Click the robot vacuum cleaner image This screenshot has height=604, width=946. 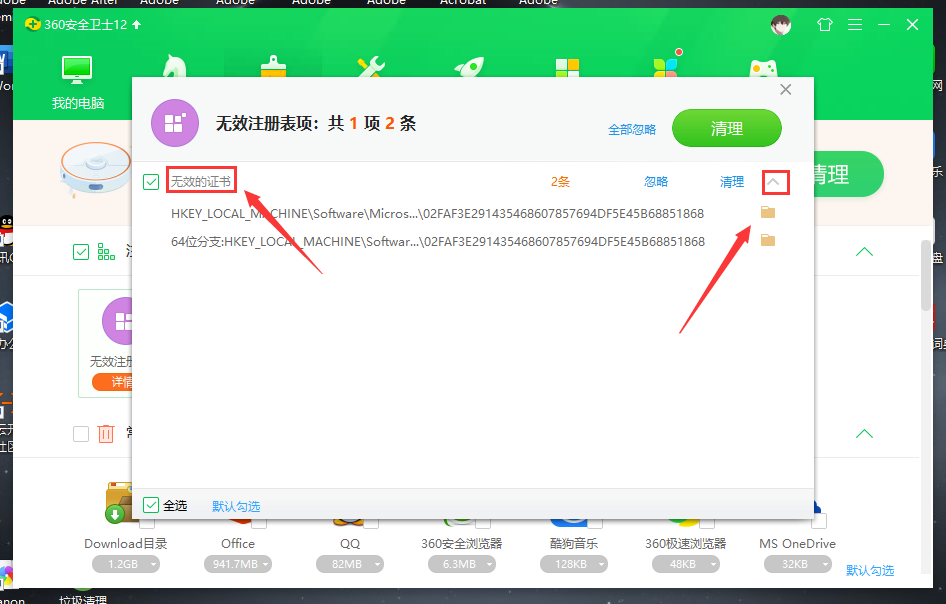click(95, 168)
